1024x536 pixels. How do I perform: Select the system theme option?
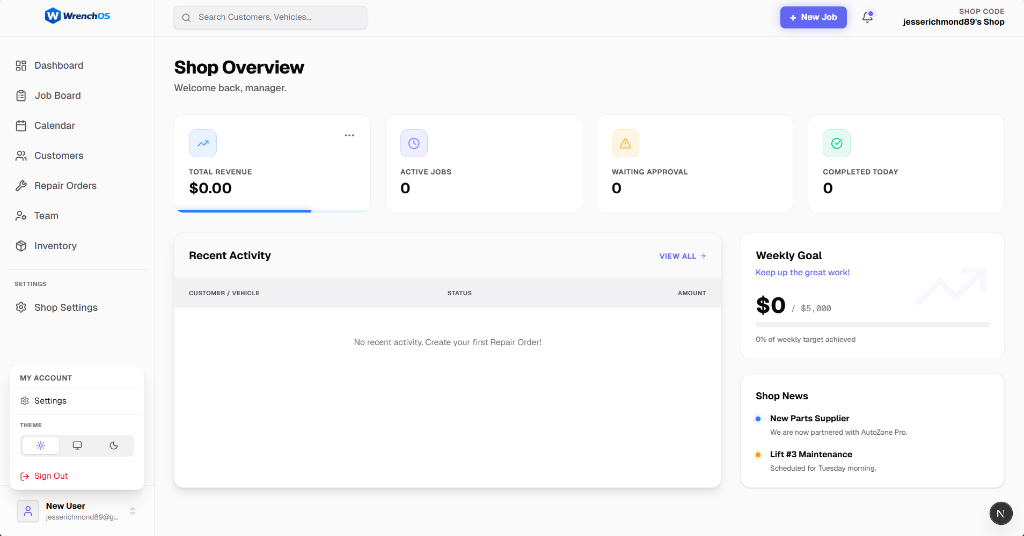coord(77,446)
